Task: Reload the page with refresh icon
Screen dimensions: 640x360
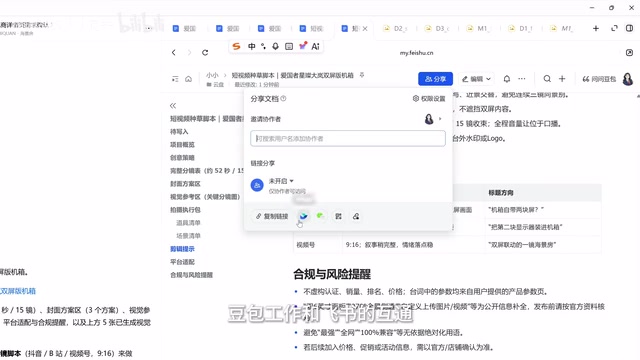Action: (205, 52)
